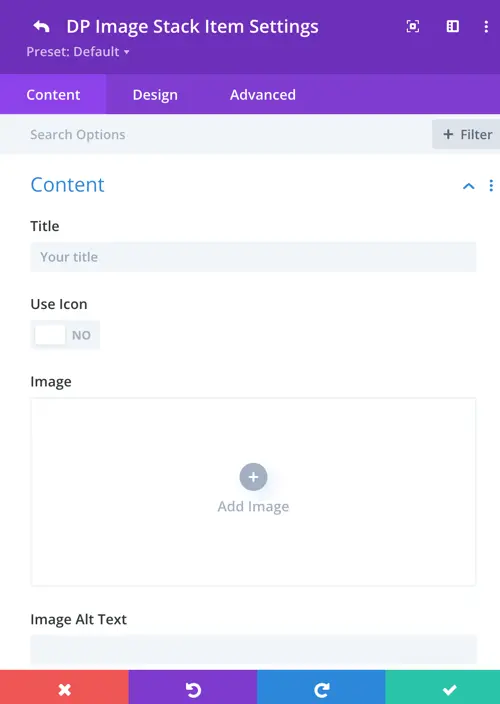Image resolution: width=500 pixels, height=704 pixels.
Task: Click the Title input field
Action: pyautogui.click(x=253, y=257)
